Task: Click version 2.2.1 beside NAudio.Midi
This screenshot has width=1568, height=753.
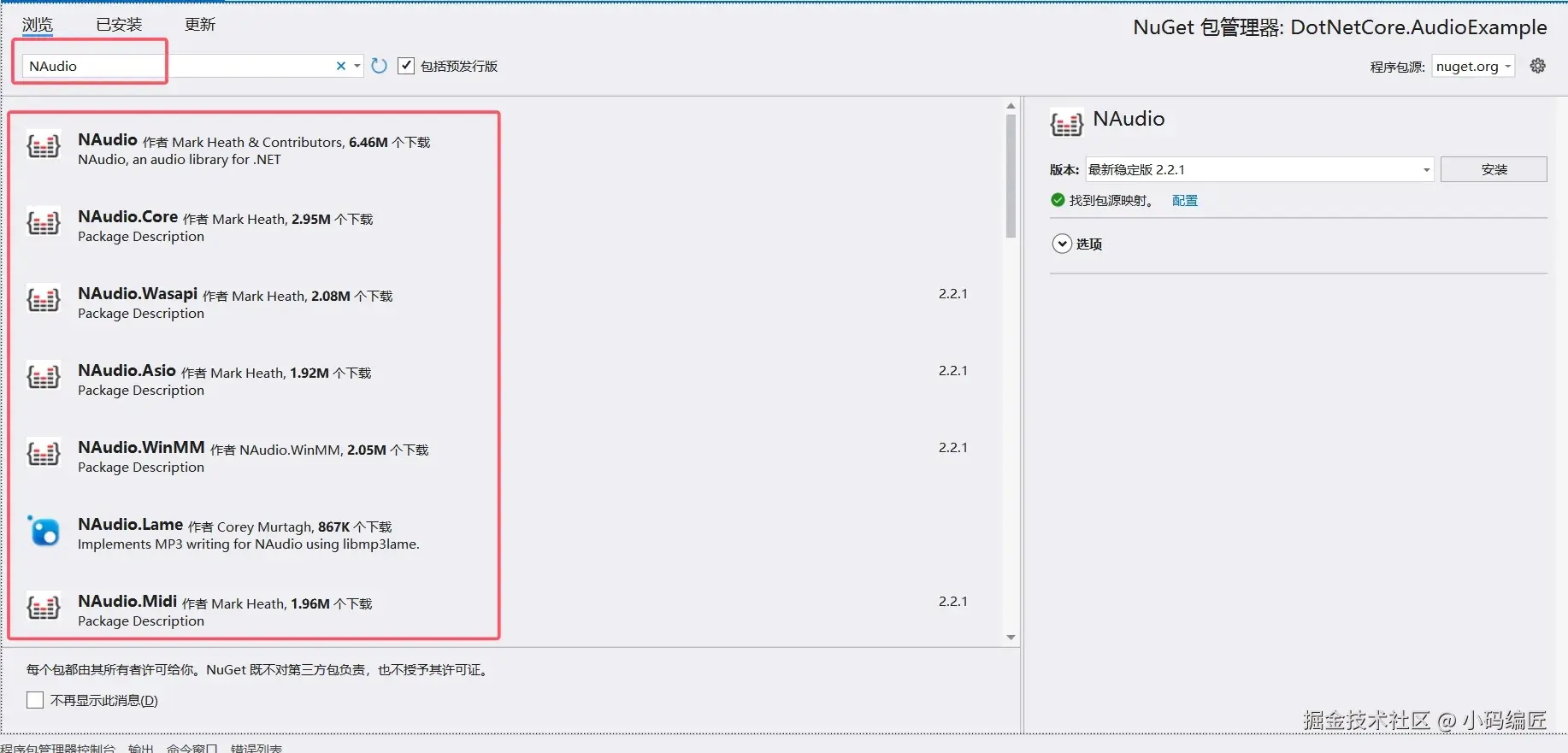Action: (952, 601)
